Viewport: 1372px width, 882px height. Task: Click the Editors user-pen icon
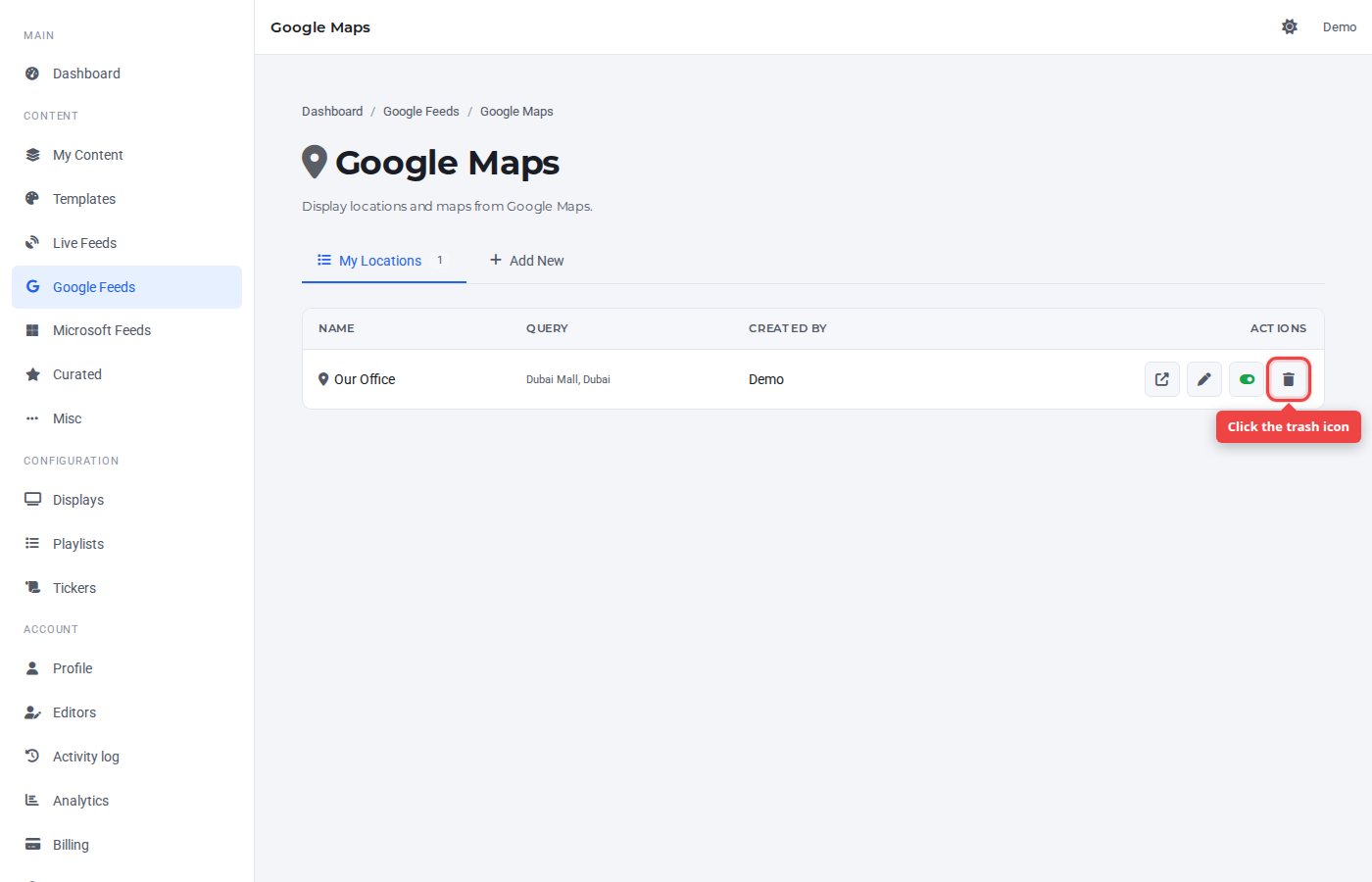(x=32, y=712)
